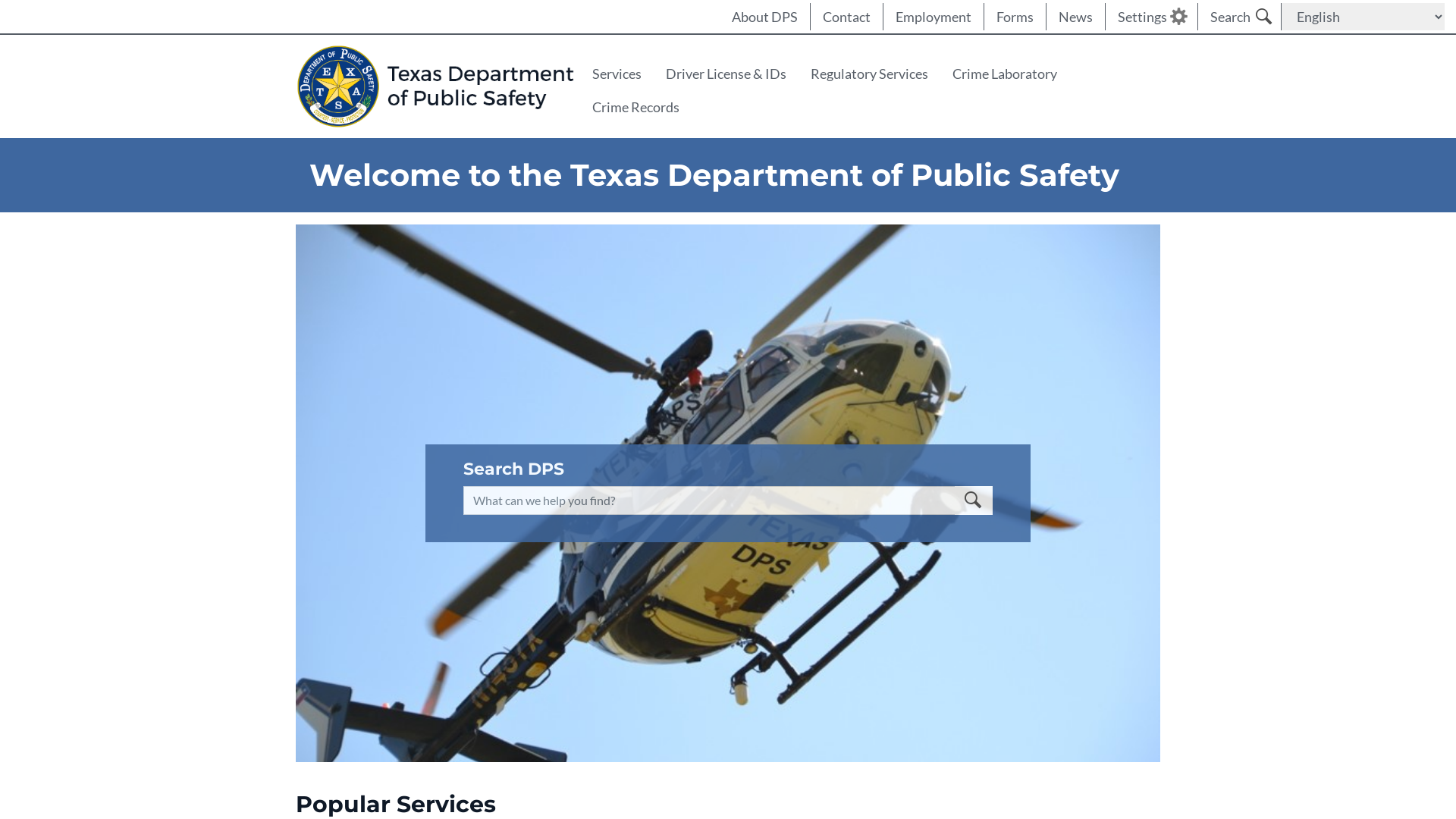
Task: Click the Popular Services heading
Action: [396, 804]
